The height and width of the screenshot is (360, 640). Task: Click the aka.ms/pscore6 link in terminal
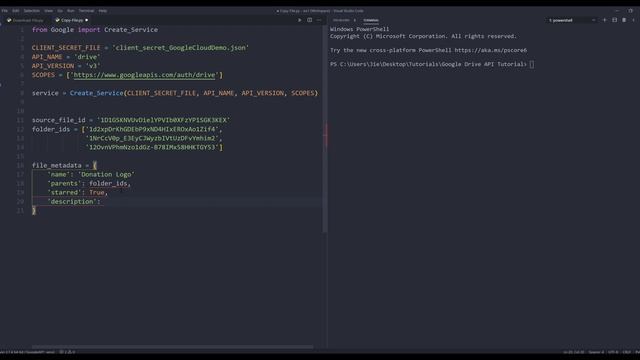[x=491, y=50]
